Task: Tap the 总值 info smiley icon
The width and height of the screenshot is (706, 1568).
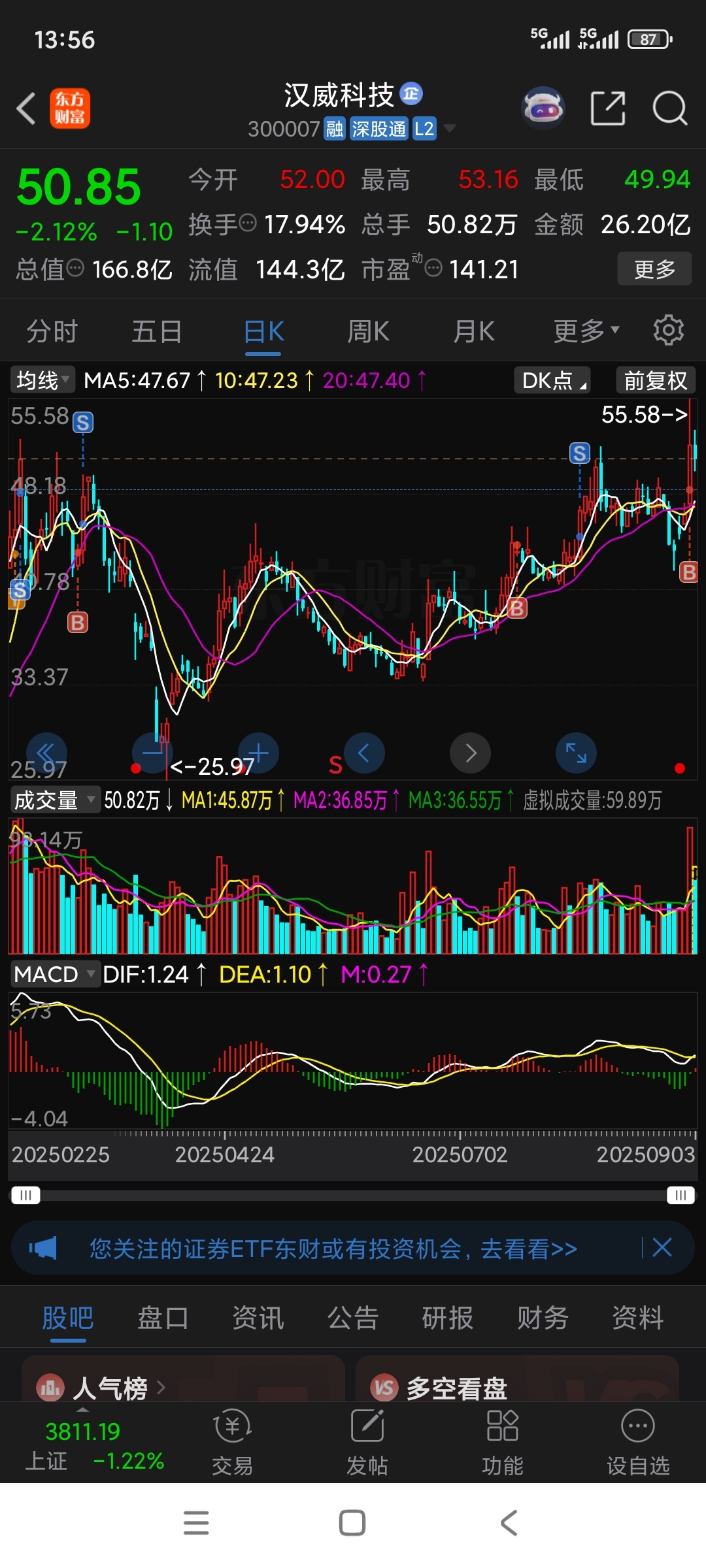Action: tap(76, 268)
